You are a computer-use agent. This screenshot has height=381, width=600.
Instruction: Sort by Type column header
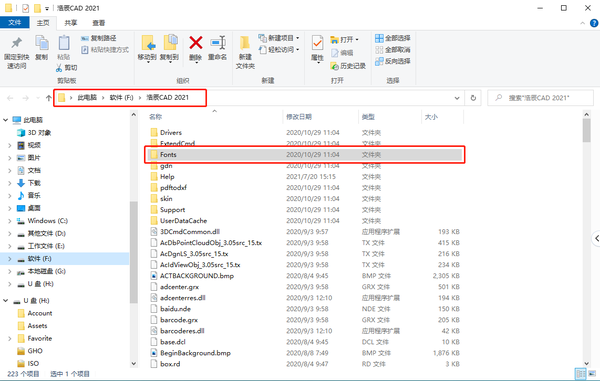pyautogui.click(x=368, y=117)
